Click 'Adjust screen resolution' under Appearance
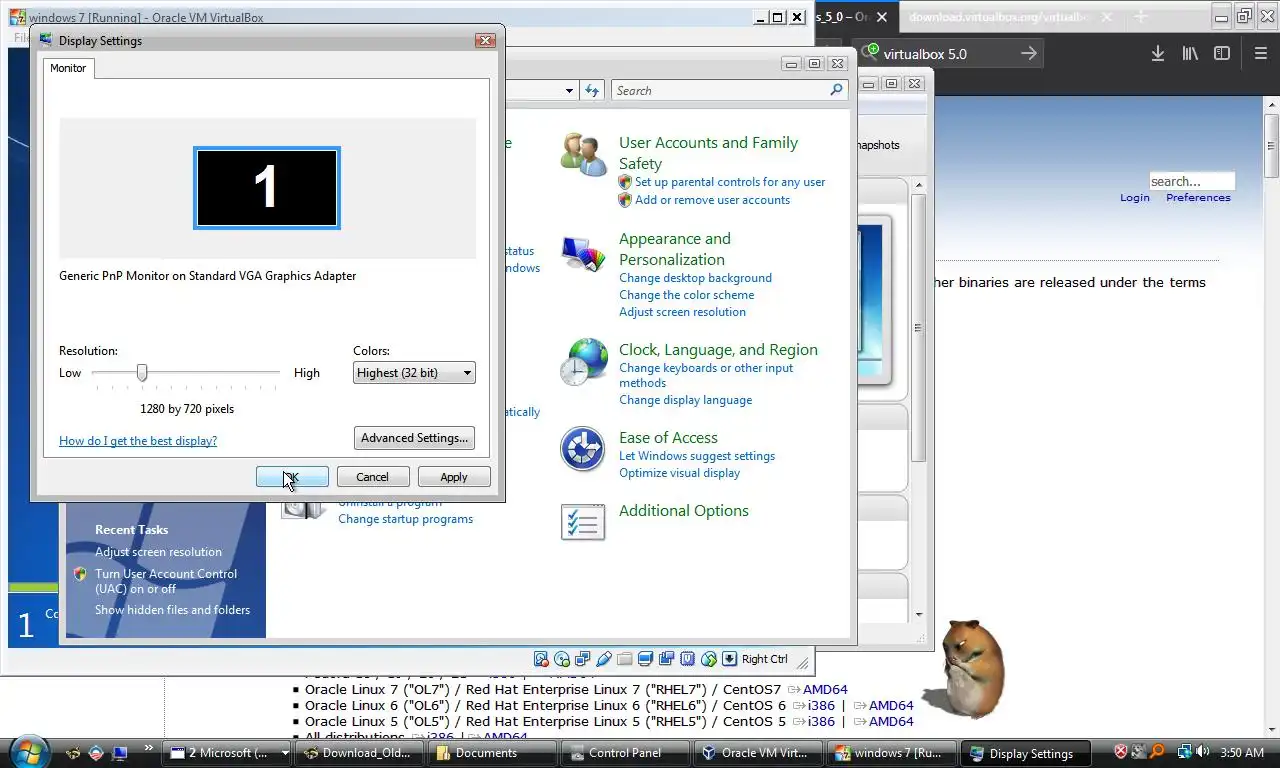This screenshot has height=768, width=1280. click(682, 312)
